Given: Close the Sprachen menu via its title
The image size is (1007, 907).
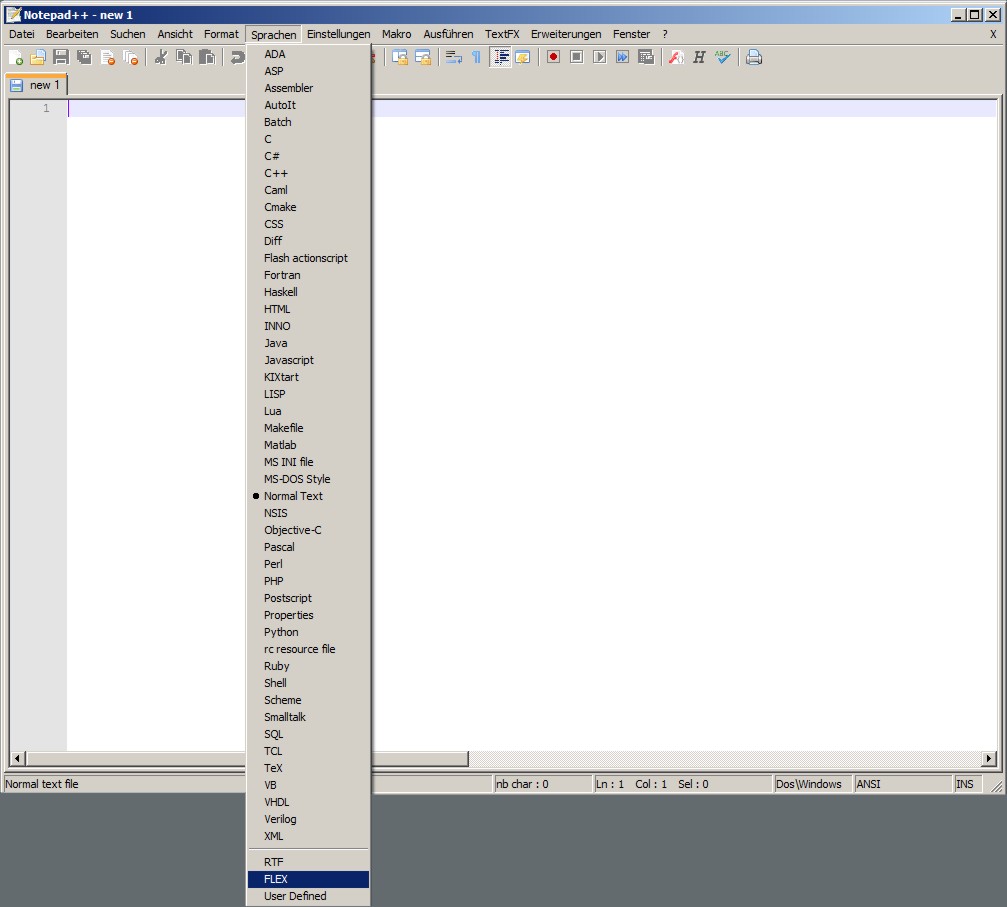Looking at the screenshot, I should click(x=274, y=35).
